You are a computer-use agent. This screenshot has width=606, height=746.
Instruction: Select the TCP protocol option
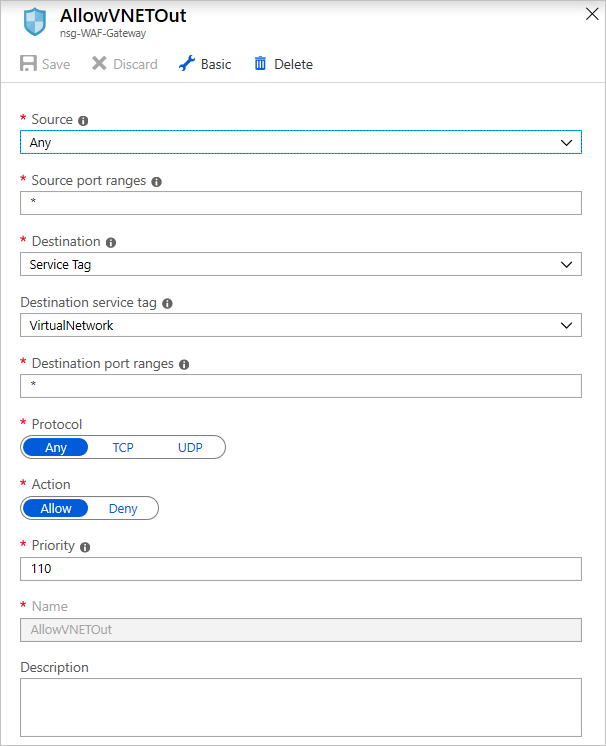(123, 447)
